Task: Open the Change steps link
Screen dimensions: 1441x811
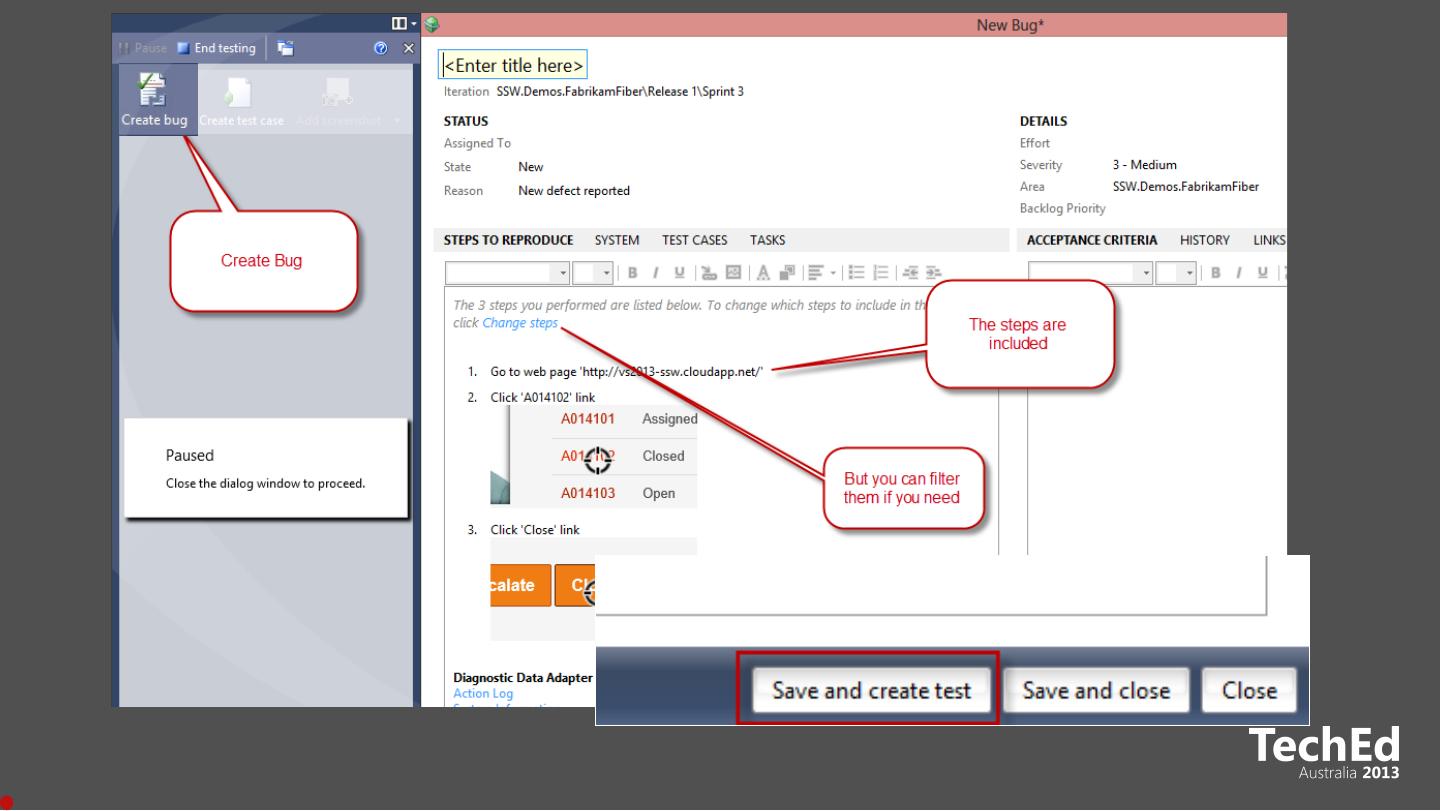Action: [x=520, y=323]
